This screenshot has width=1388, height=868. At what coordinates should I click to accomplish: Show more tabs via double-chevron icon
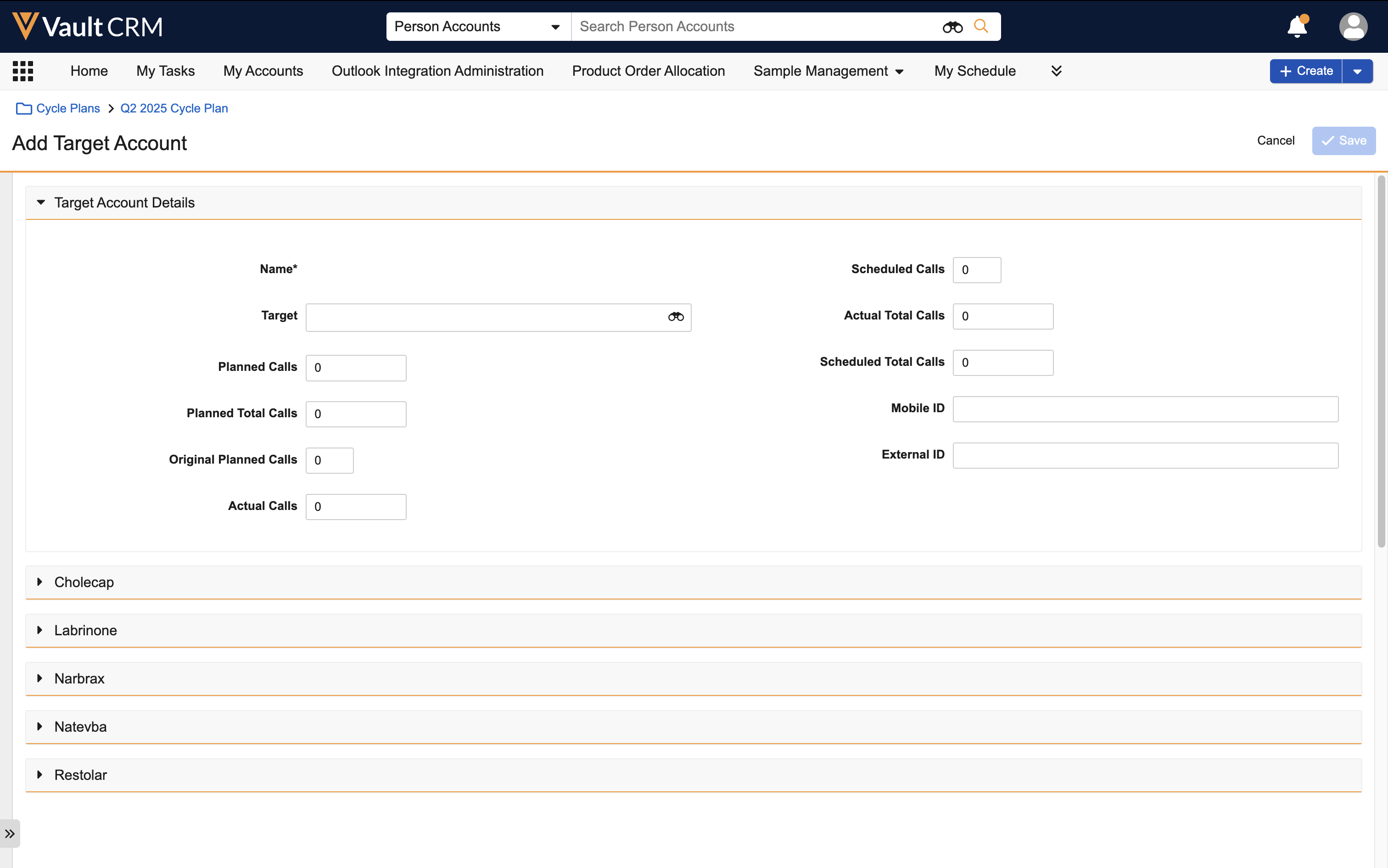point(1056,71)
